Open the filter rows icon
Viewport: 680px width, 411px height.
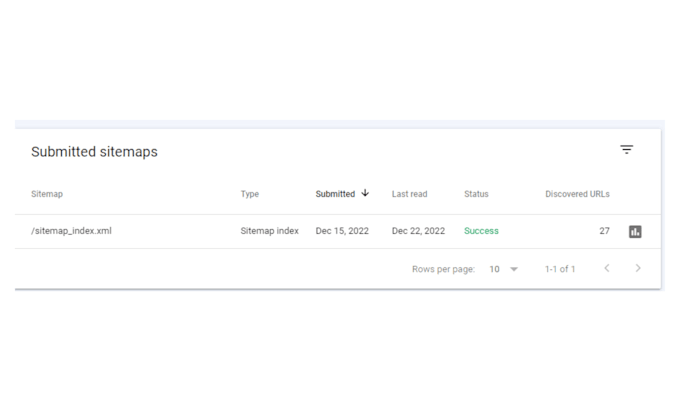(626, 150)
